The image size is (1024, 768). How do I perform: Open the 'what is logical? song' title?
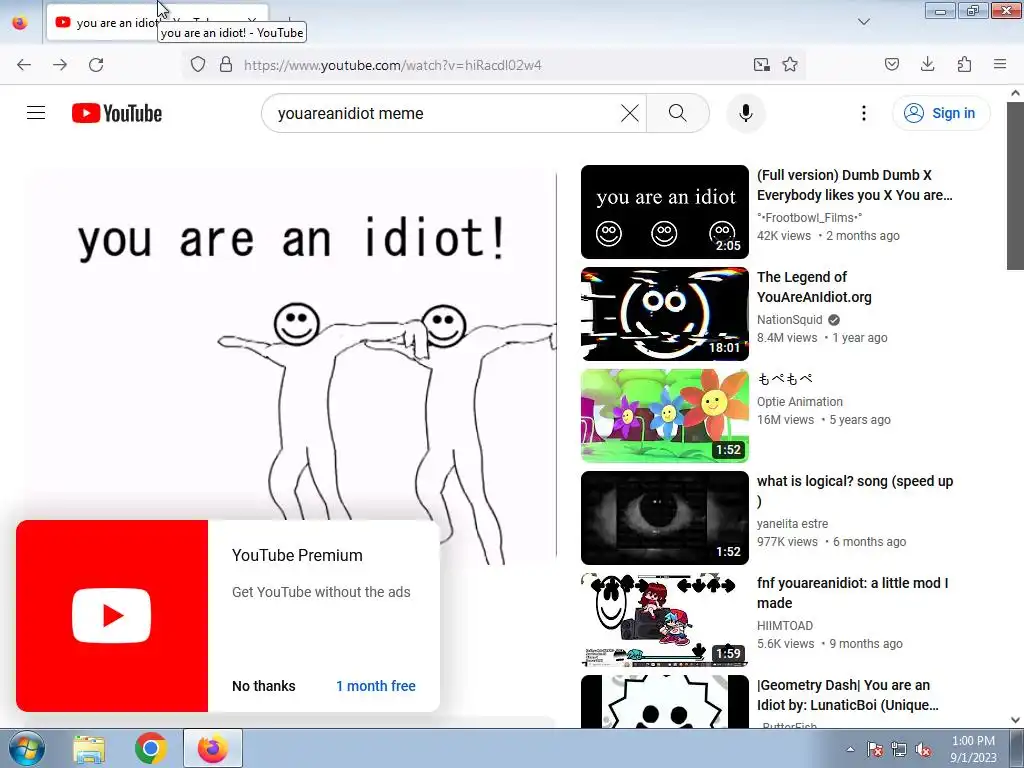coord(855,490)
